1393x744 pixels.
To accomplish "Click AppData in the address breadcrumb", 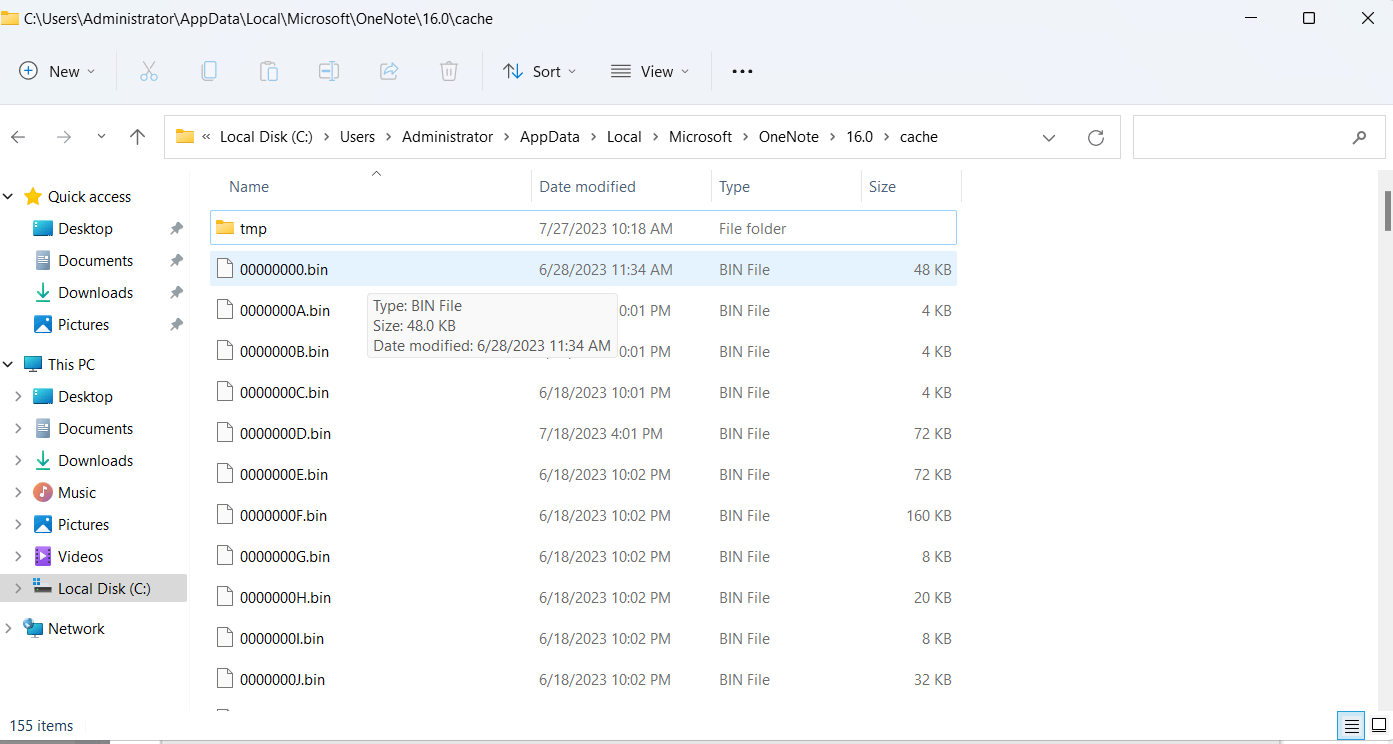I will pyautogui.click(x=550, y=137).
